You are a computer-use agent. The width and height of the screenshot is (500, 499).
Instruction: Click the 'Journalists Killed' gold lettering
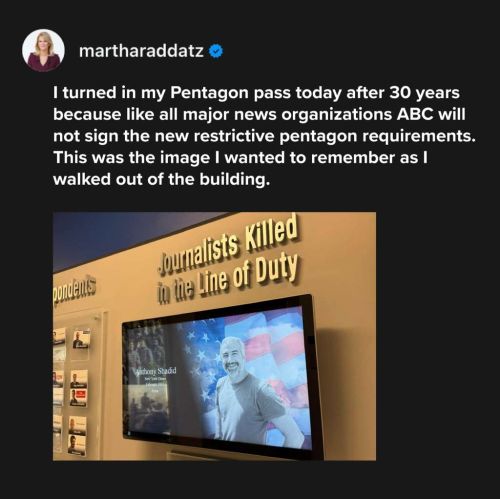point(229,246)
